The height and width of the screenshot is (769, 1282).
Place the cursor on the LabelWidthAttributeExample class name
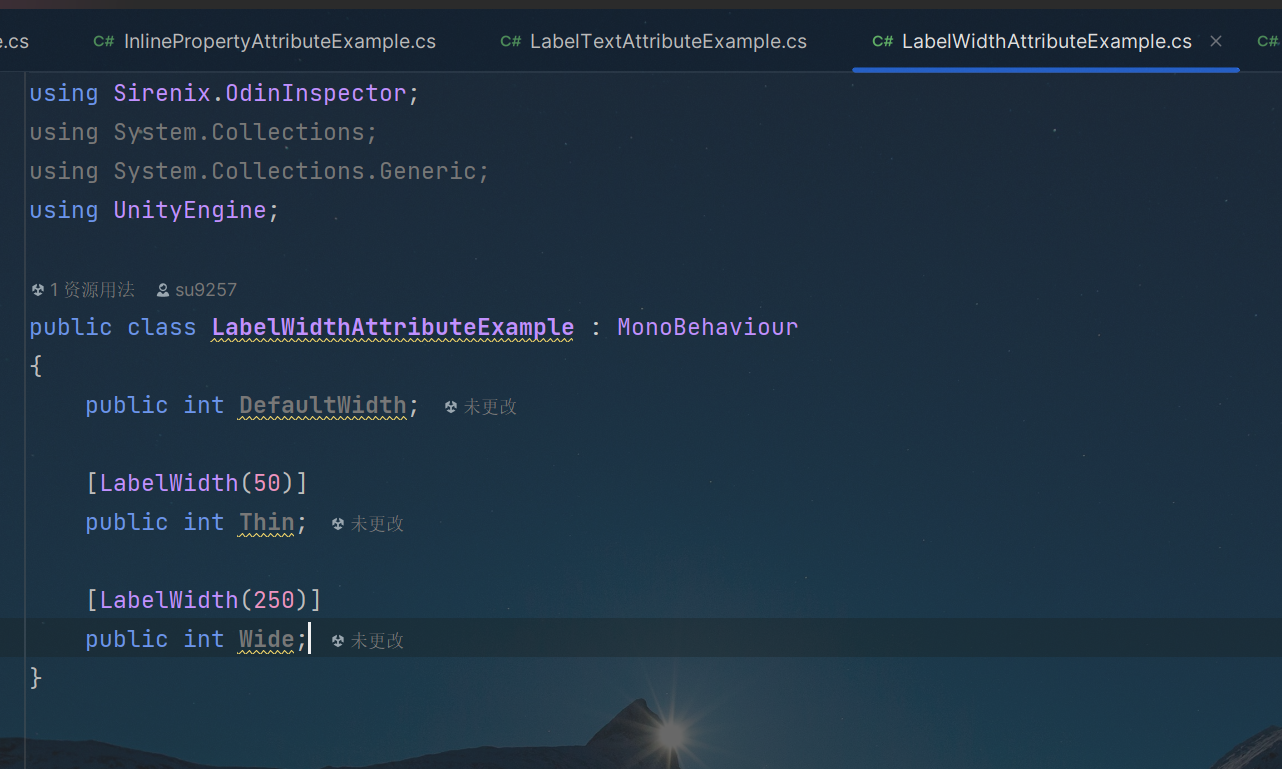pyautogui.click(x=392, y=327)
